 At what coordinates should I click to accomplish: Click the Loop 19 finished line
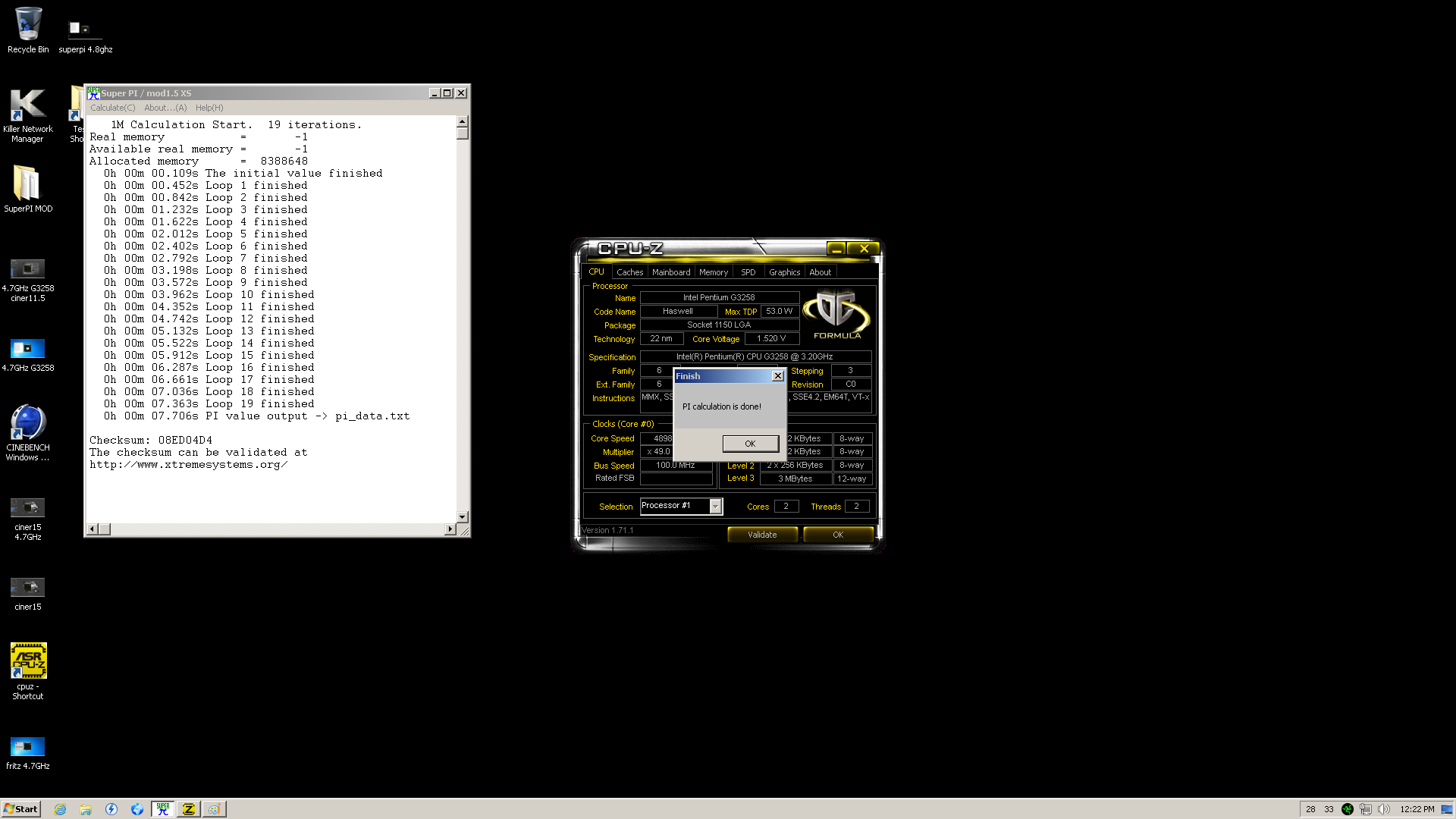pos(209,403)
